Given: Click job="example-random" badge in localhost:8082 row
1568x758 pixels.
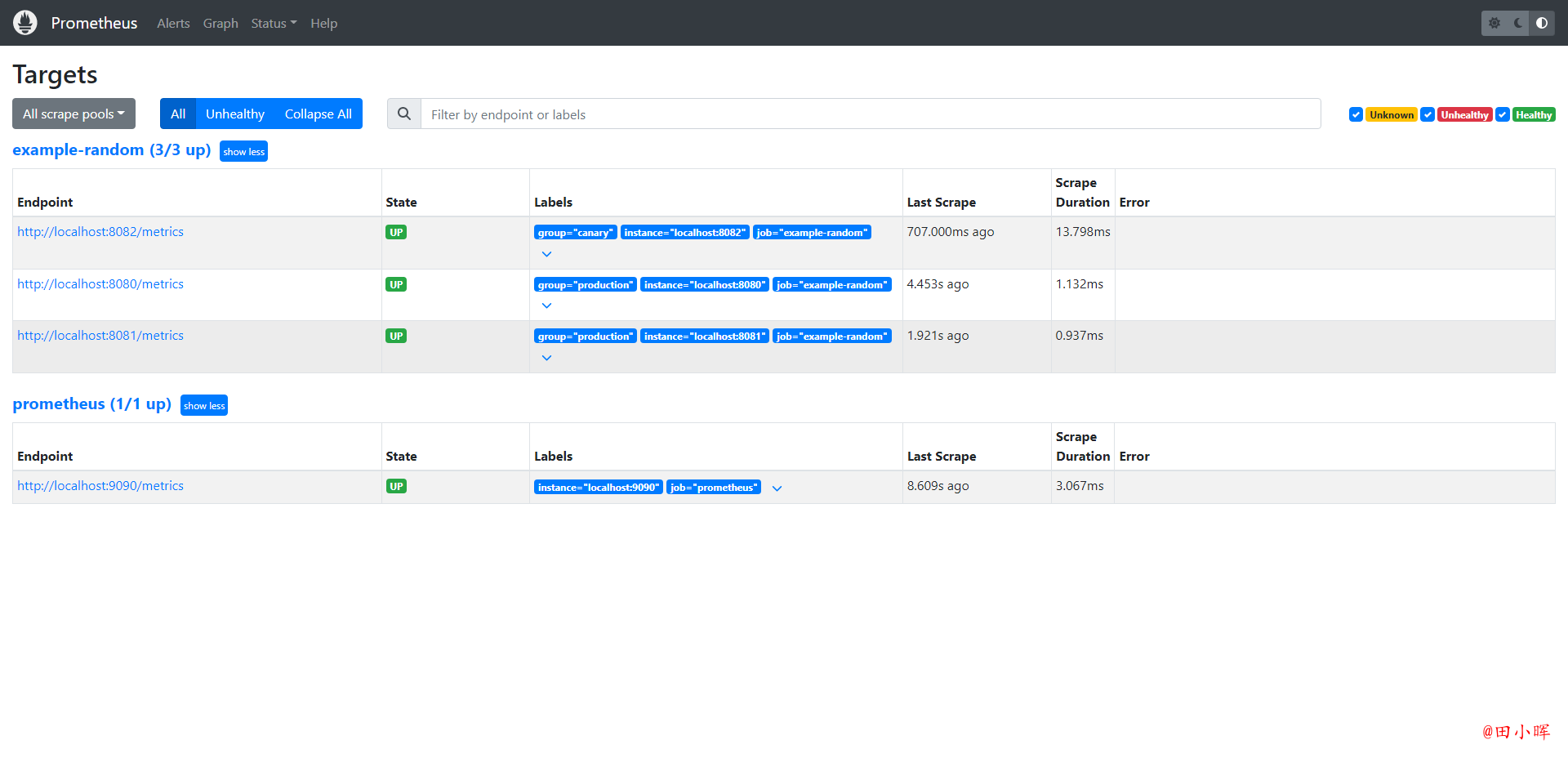Looking at the screenshot, I should click(812, 233).
